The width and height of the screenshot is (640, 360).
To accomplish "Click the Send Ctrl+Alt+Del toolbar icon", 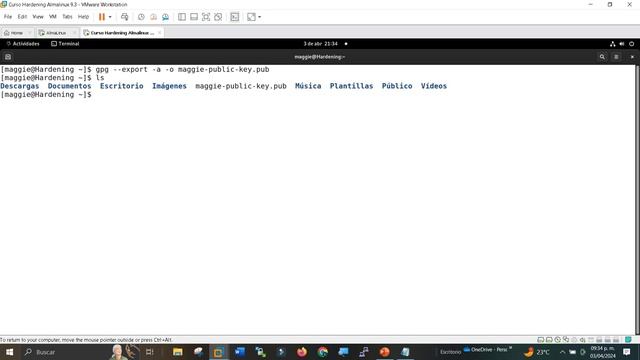I will 124,17.
